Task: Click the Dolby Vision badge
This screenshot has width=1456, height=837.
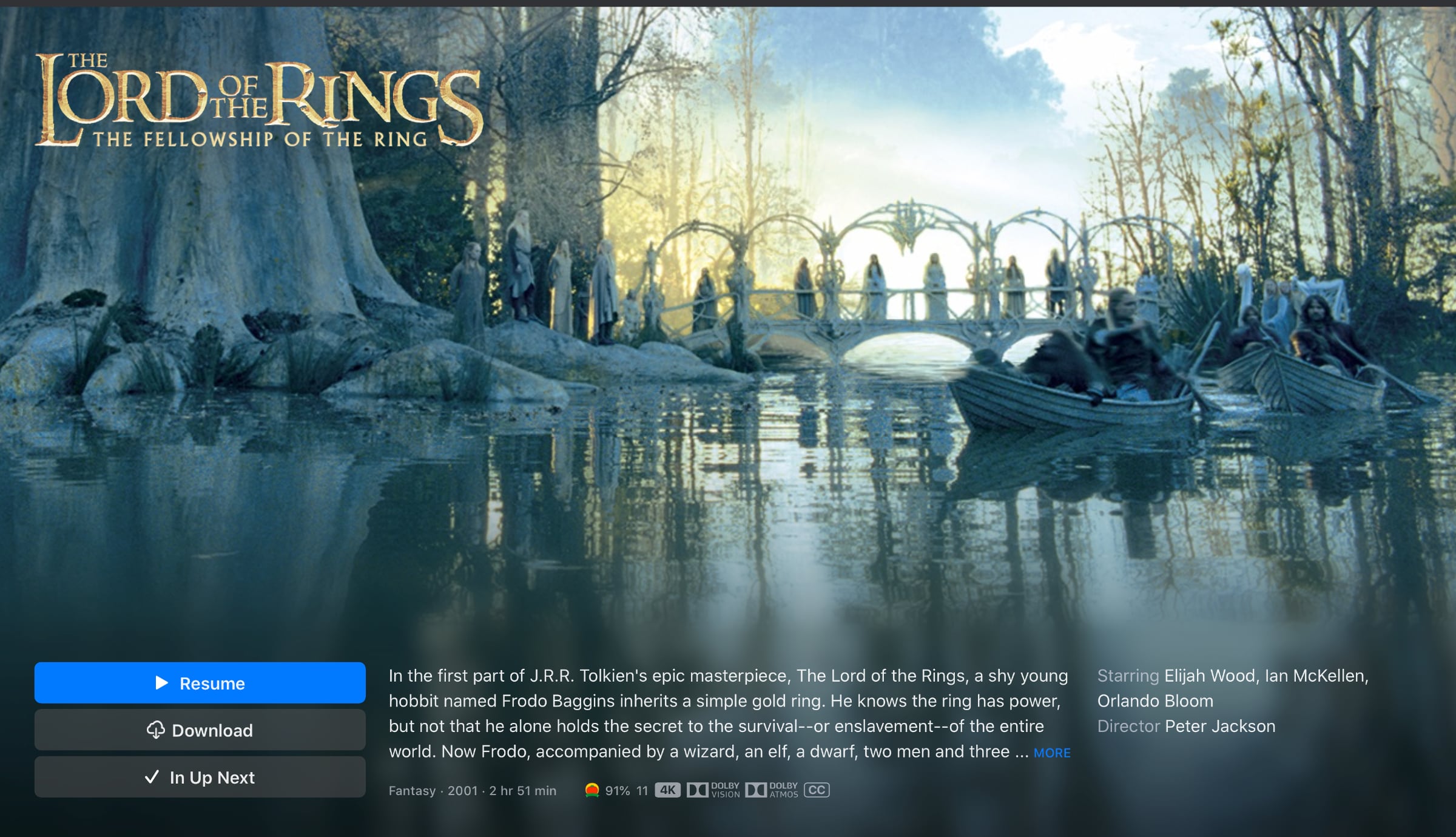Action: (x=713, y=790)
